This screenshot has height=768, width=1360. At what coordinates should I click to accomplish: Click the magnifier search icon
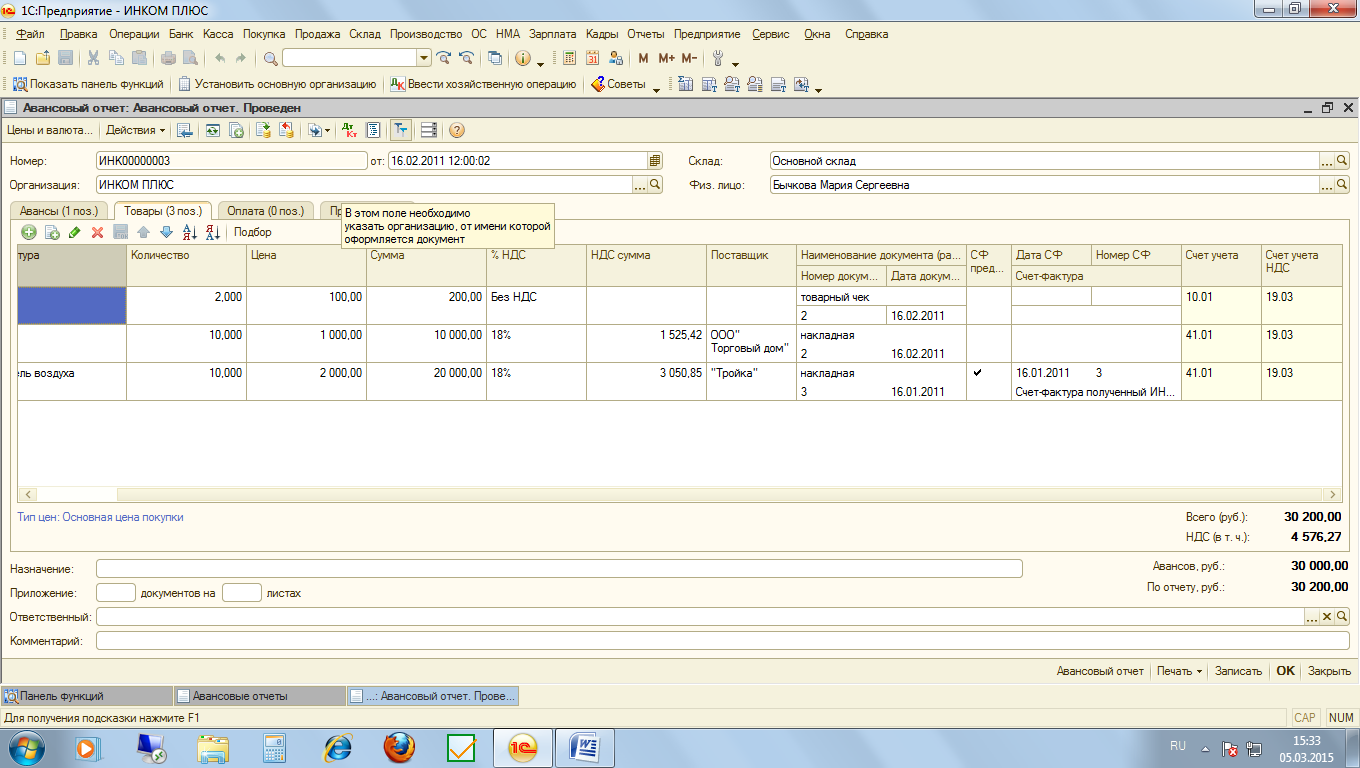tap(270, 58)
